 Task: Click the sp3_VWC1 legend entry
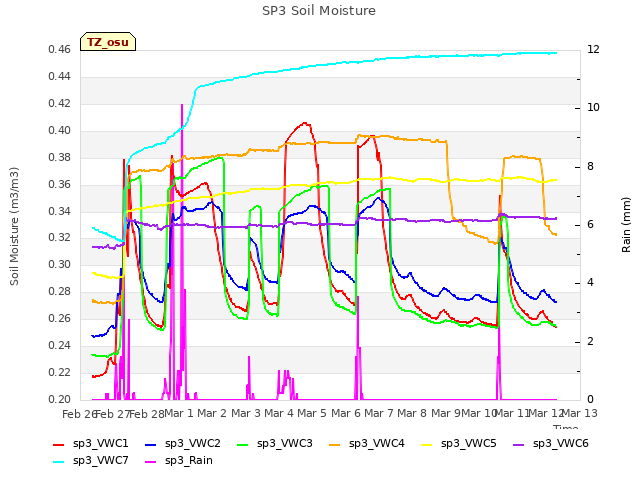pyautogui.click(x=91, y=443)
